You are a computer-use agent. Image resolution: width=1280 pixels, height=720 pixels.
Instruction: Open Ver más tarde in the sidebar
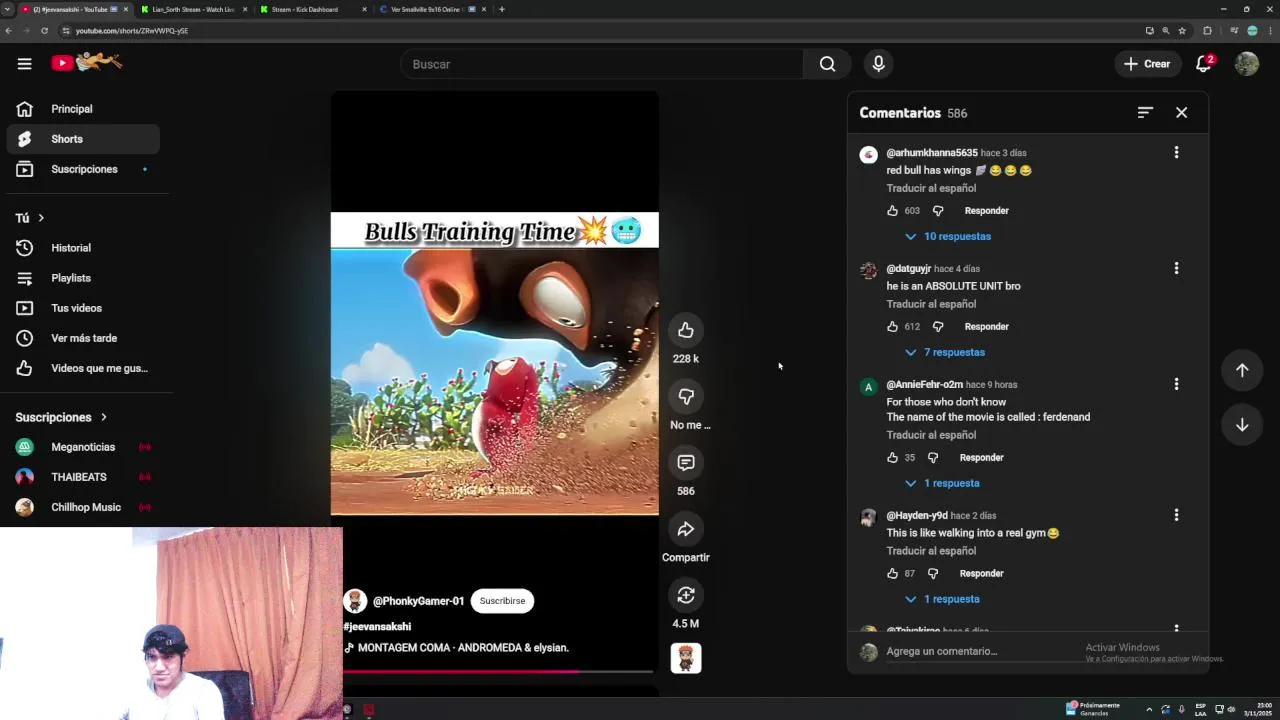point(83,338)
